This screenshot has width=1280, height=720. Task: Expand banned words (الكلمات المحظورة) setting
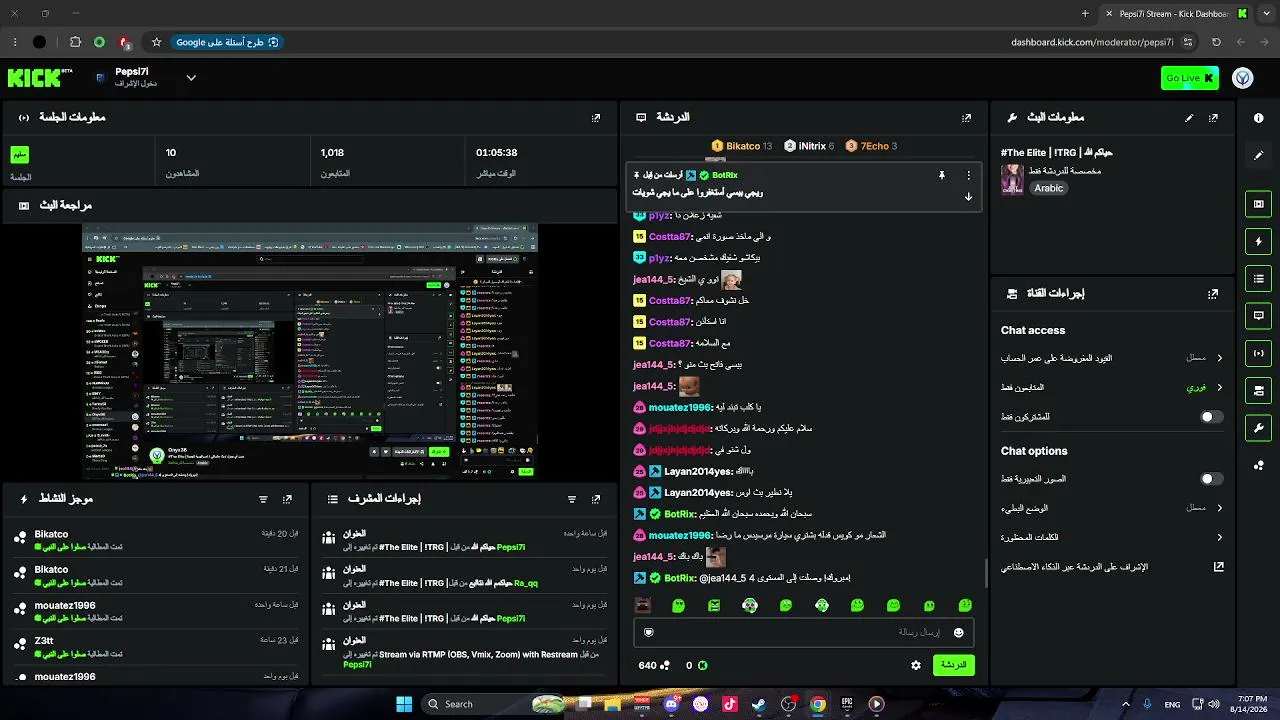tap(1112, 537)
